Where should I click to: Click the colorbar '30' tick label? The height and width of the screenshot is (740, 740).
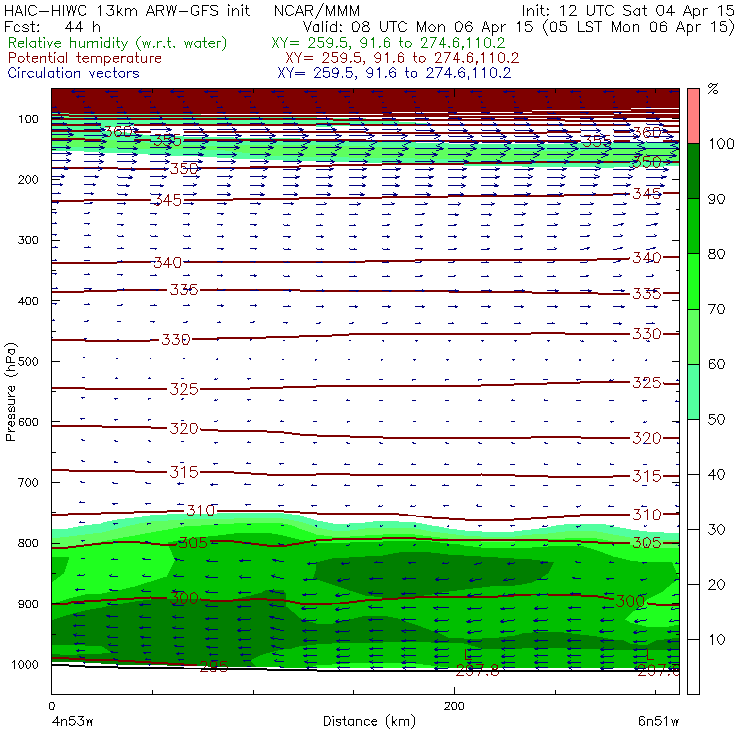716,530
